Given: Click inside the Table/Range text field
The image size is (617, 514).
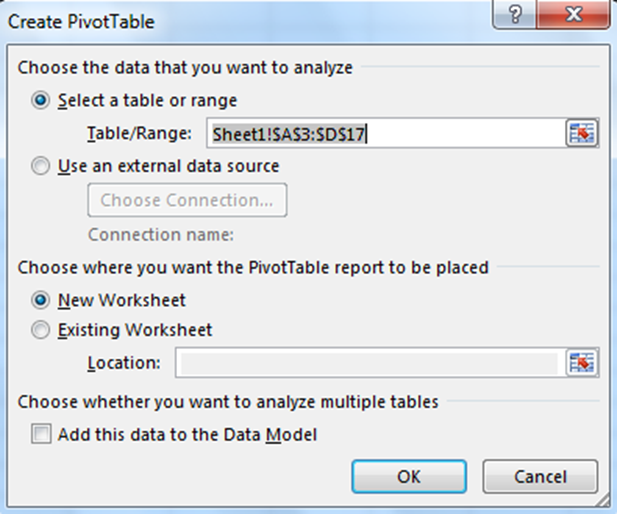Looking at the screenshot, I should pos(385,133).
